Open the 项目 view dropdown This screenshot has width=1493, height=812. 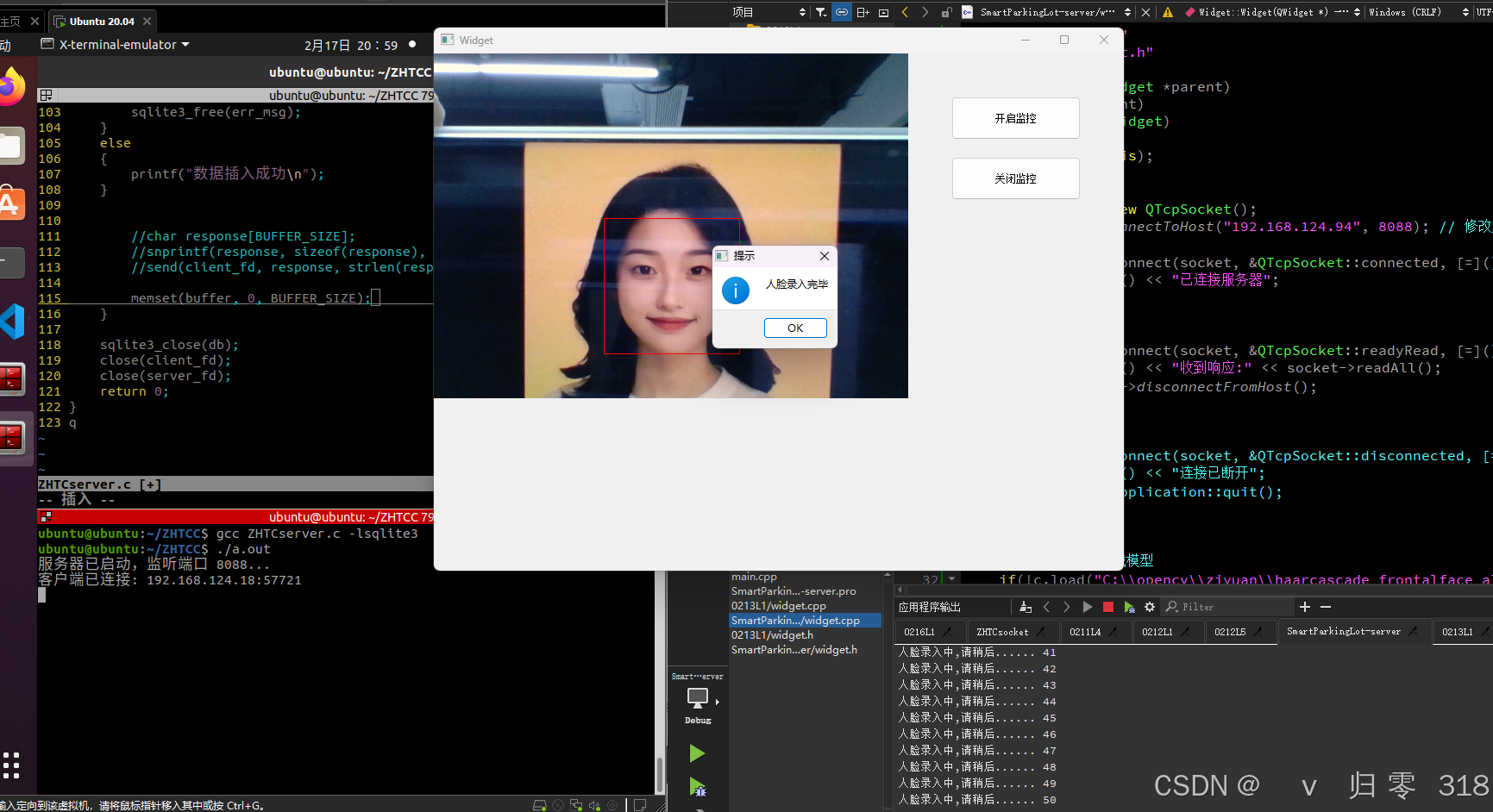768,12
